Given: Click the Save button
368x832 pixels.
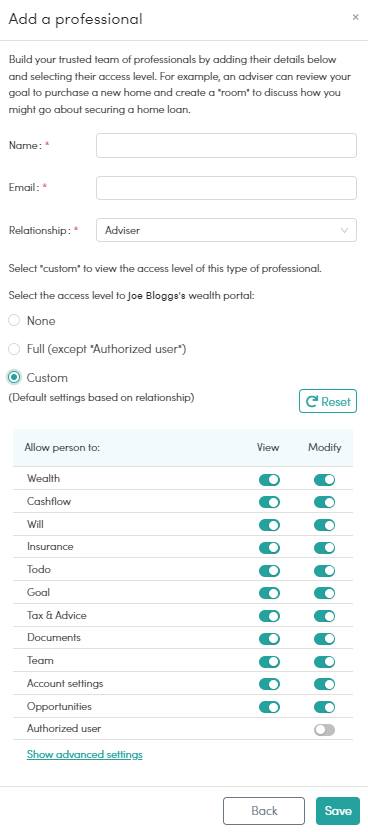Looking at the screenshot, I should pyautogui.click(x=338, y=811).
